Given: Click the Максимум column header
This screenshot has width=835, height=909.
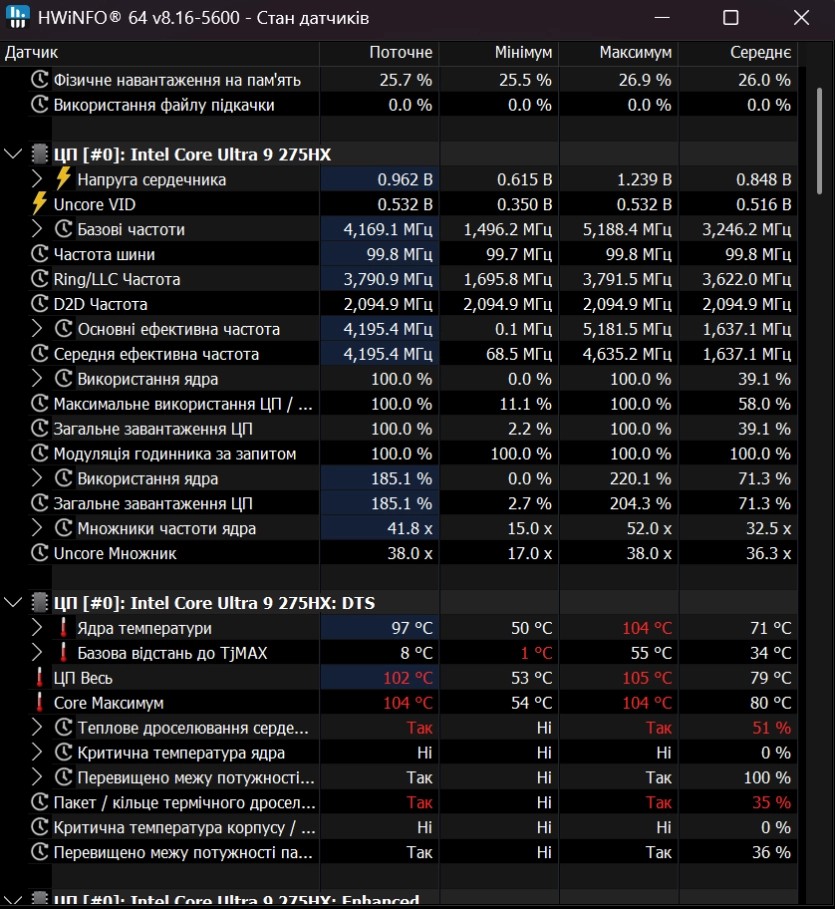Looking at the screenshot, I should click(635, 52).
